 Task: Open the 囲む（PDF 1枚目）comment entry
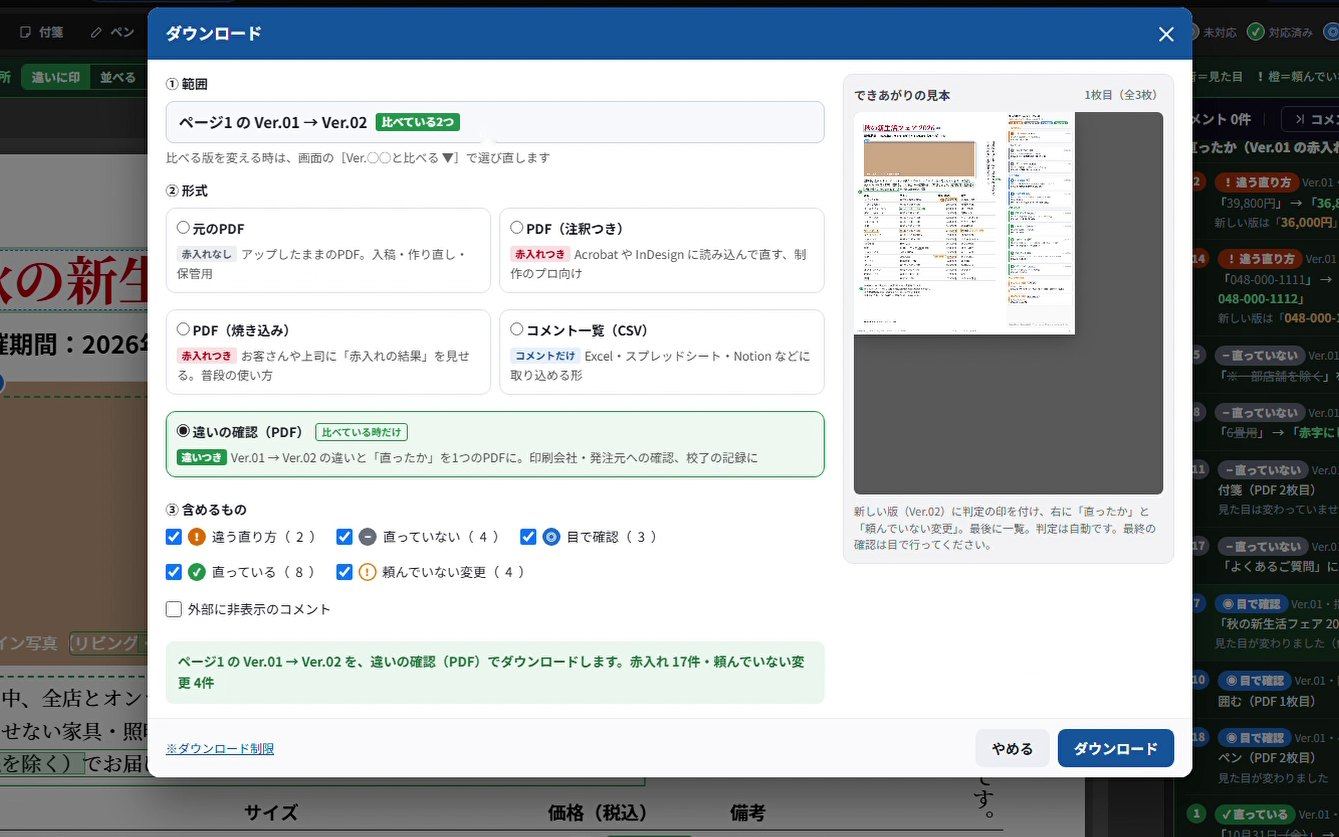(1263, 690)
